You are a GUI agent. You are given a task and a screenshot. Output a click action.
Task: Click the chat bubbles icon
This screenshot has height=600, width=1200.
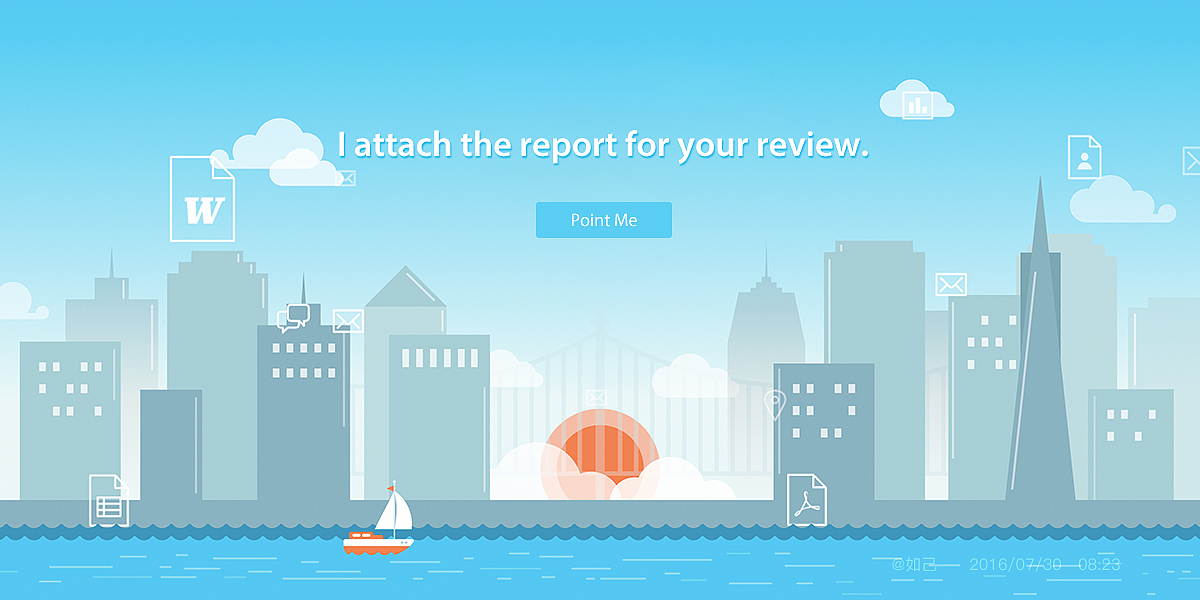click(x=293, y=318)
